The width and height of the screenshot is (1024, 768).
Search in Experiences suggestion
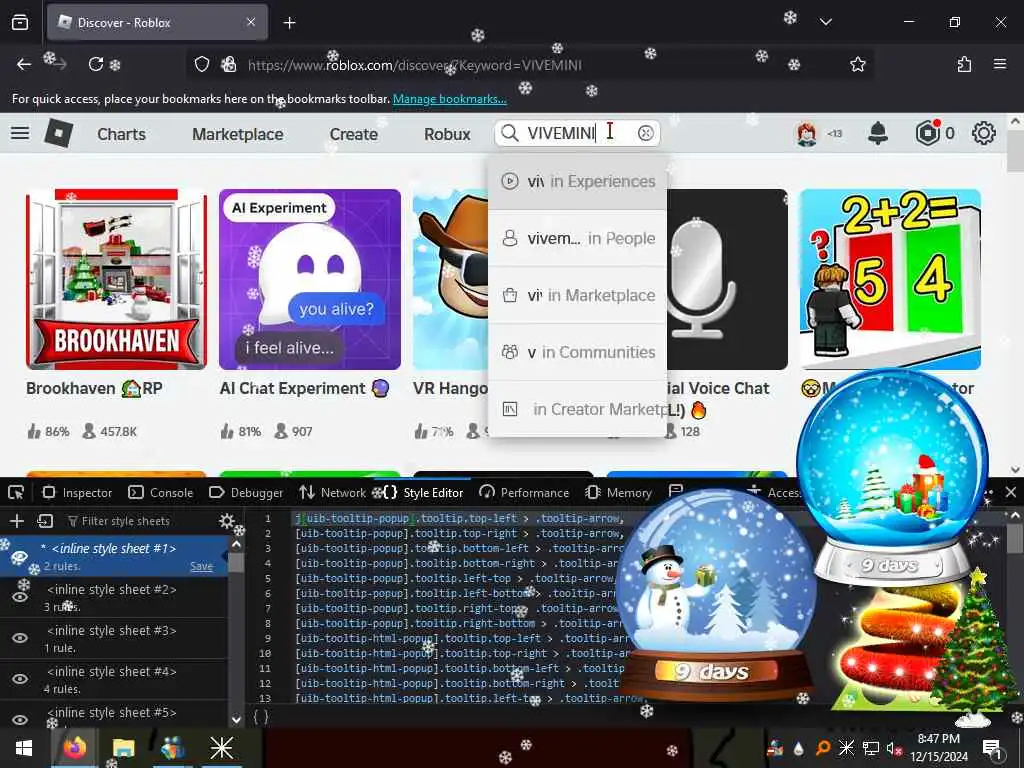[x=577, y=182]
